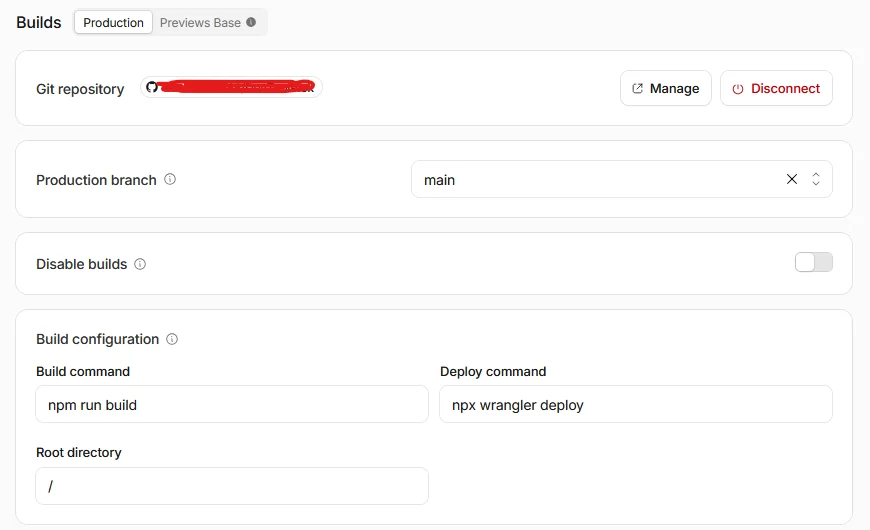Image resolution: width=870 pixels, height=530 pixels.
Task: Click the Root directory input field
Action: (232, 486)
